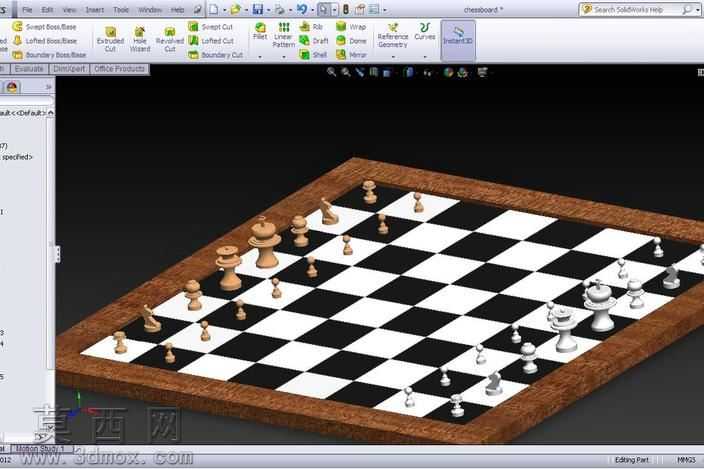Open the Hole Wizard
Image resolution: width=704 pixels, height=469 pixels.
coord(140,39)
